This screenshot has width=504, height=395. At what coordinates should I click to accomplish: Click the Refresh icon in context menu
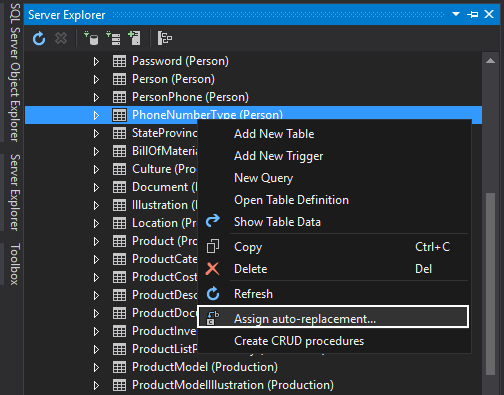coord(213,294)
